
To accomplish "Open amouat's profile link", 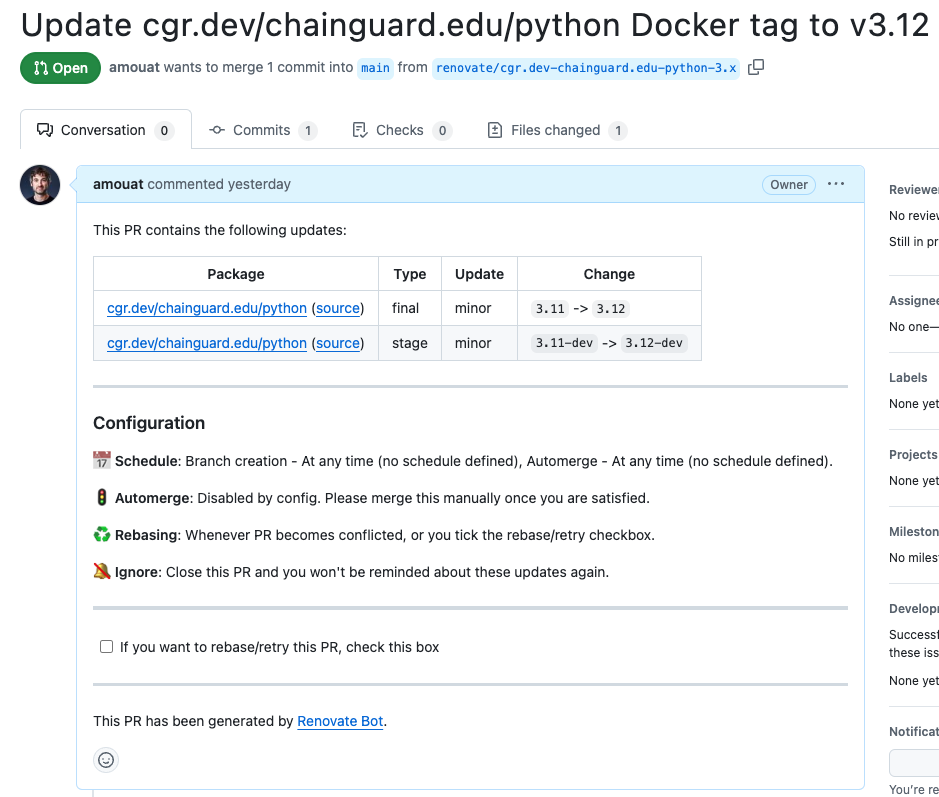I will (118, 184).
